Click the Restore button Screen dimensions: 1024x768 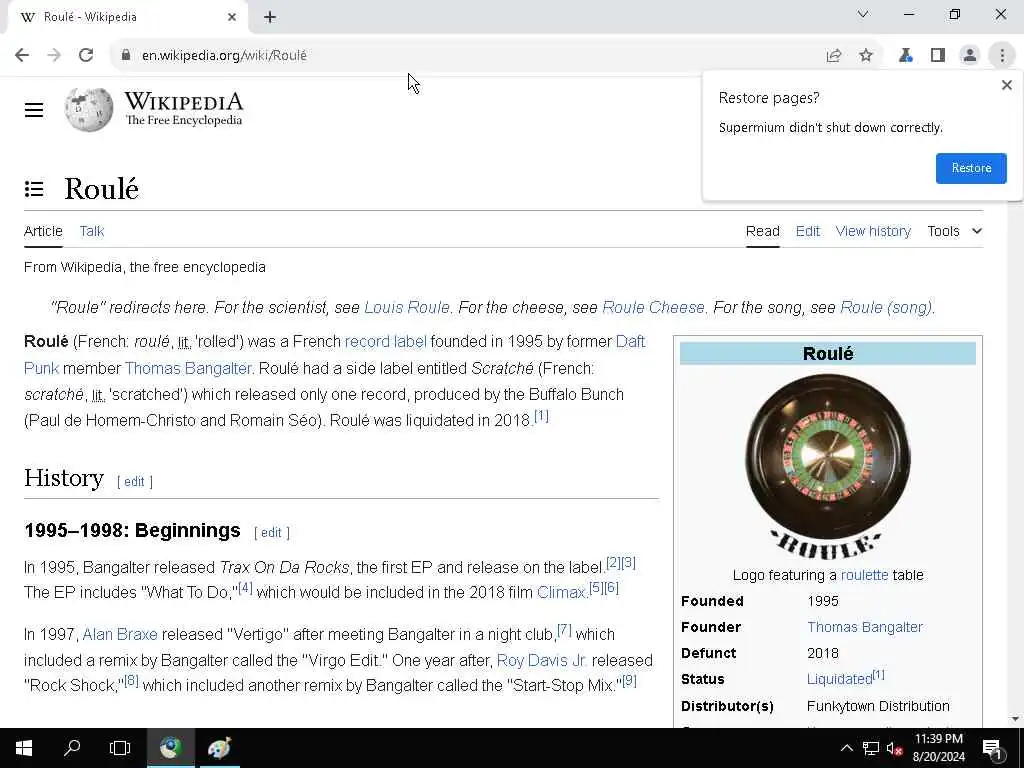[x=971, y=168]
